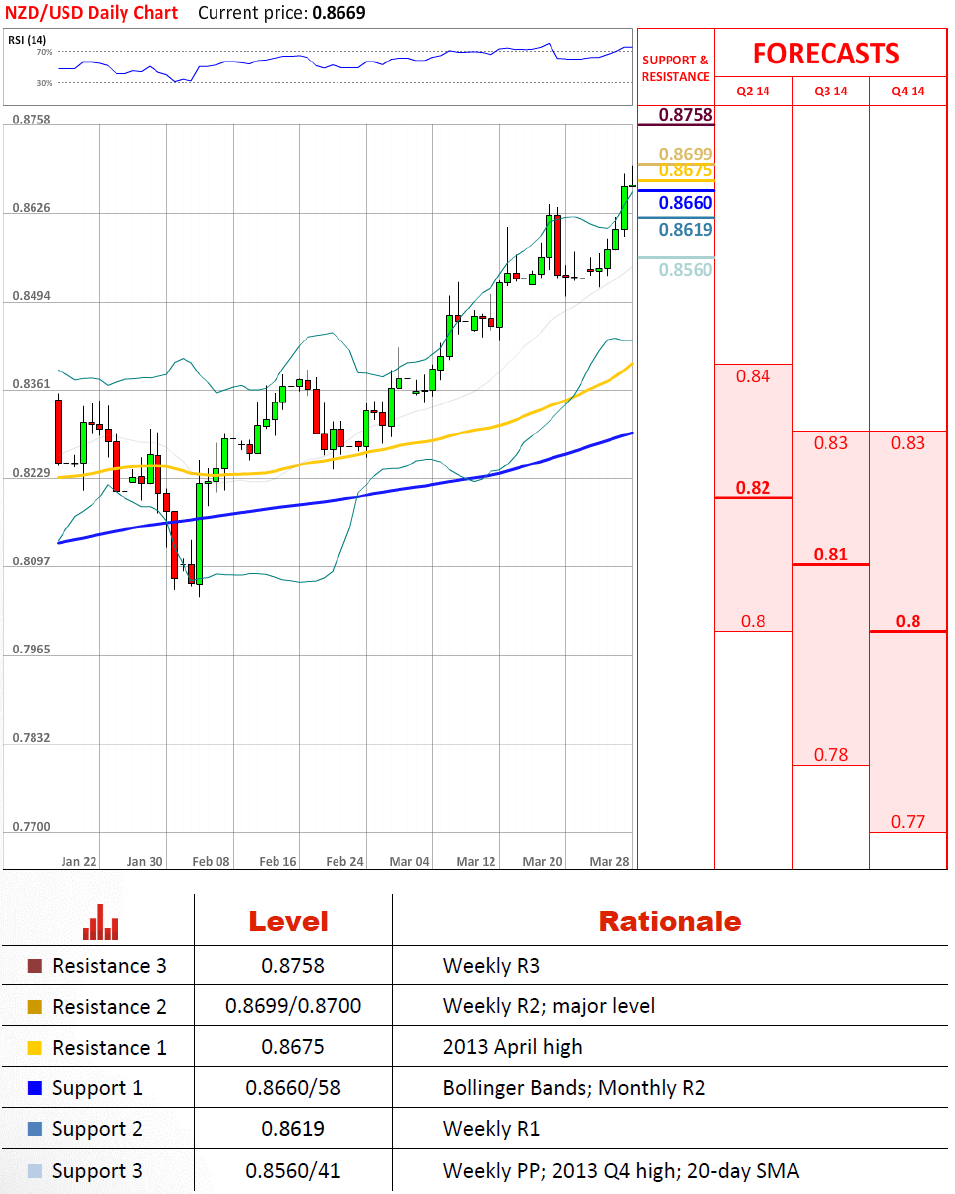Click the Support 3 light-blue swatch
Viewport: 955px width, 1194px height.
click(34, 1170)
